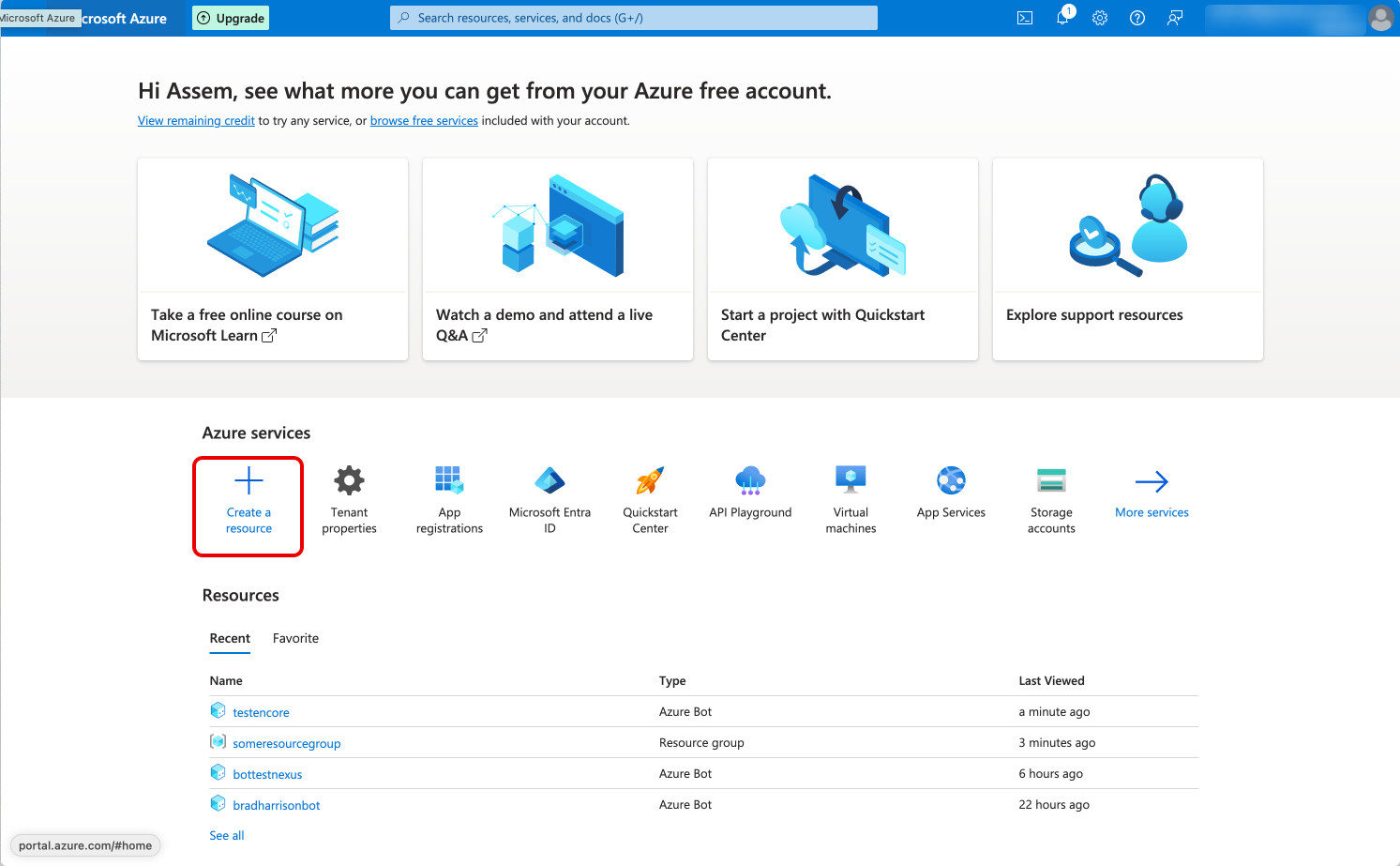Screen dimensions: 1400x866
Task: Click 'a minute ago' cell
Action: [1054, 711]
